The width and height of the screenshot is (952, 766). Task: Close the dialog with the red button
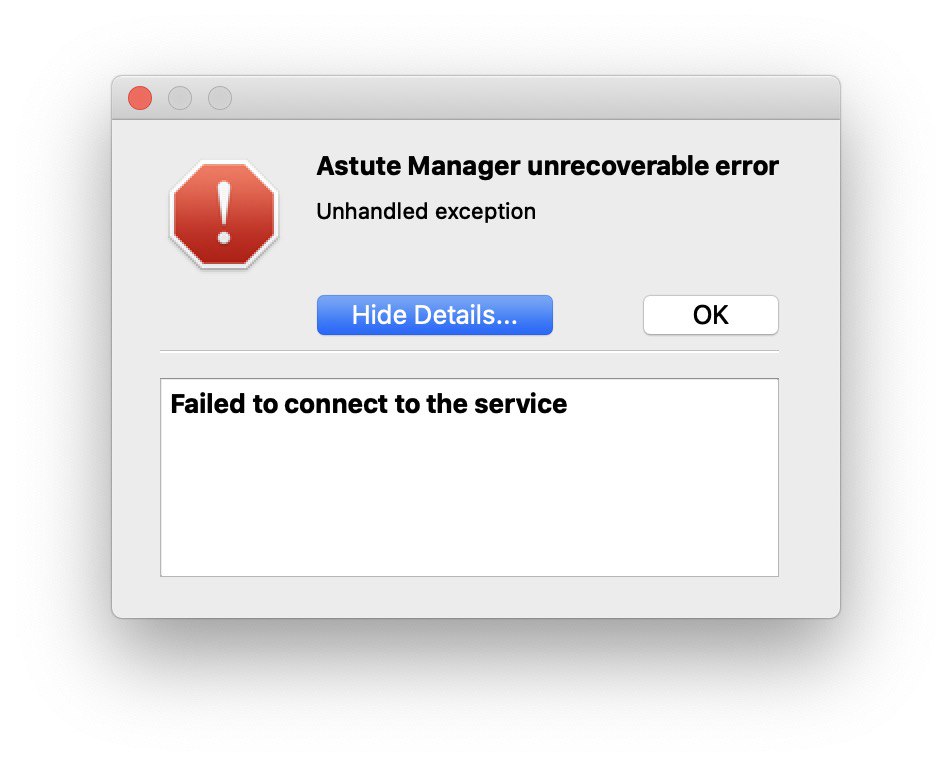coord(140,98)
